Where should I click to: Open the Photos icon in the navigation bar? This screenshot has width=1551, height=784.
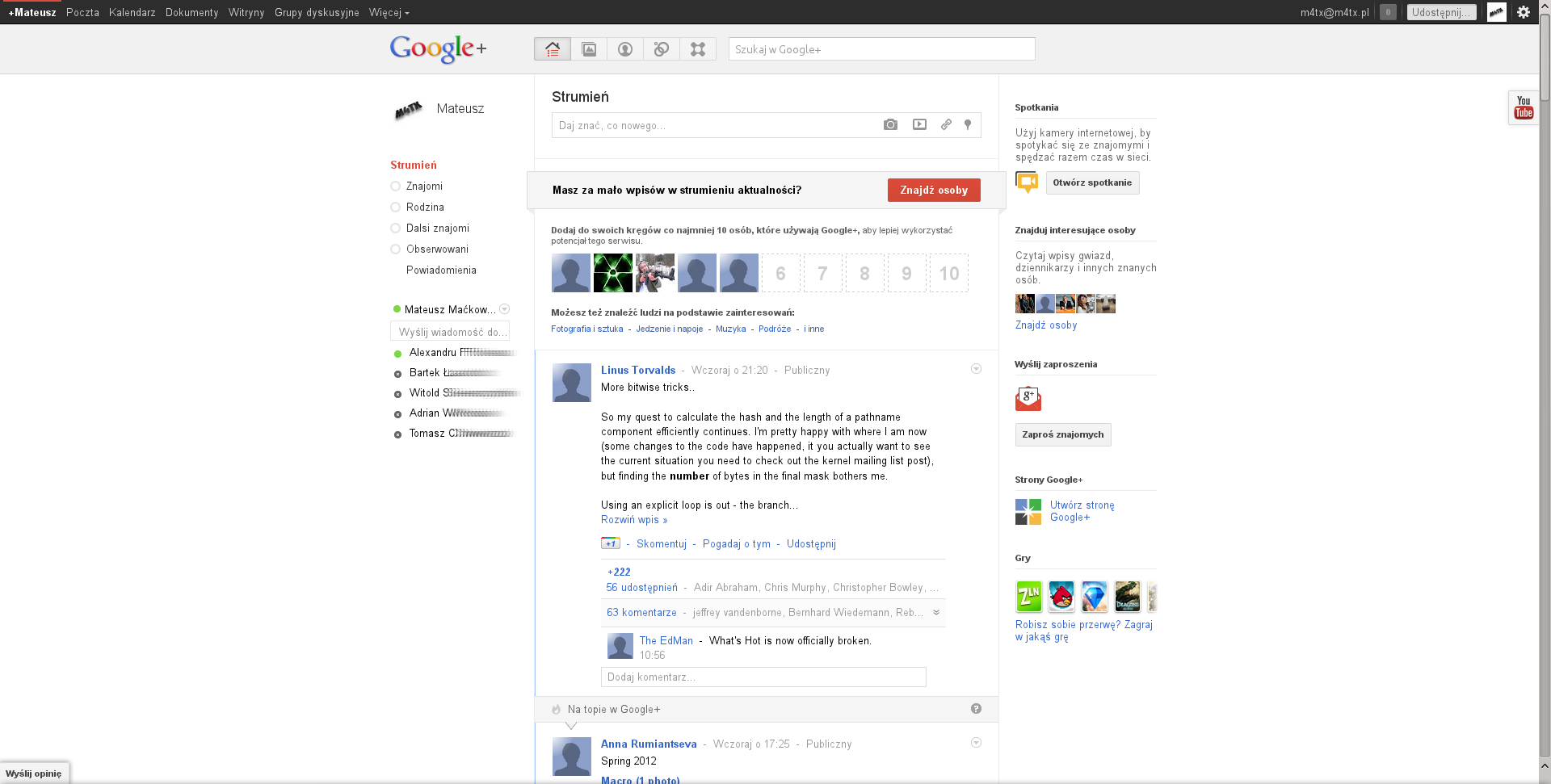(589, 49)
